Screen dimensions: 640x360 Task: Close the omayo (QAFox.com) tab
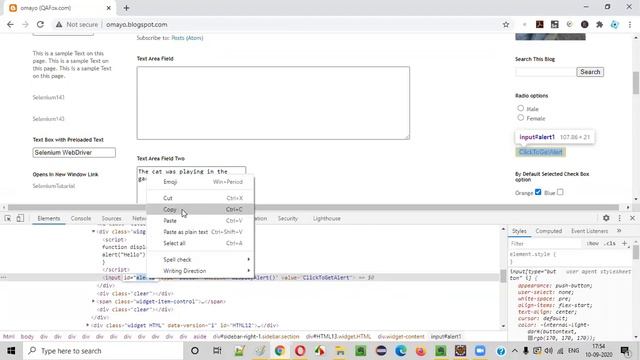tap(108, 8)
